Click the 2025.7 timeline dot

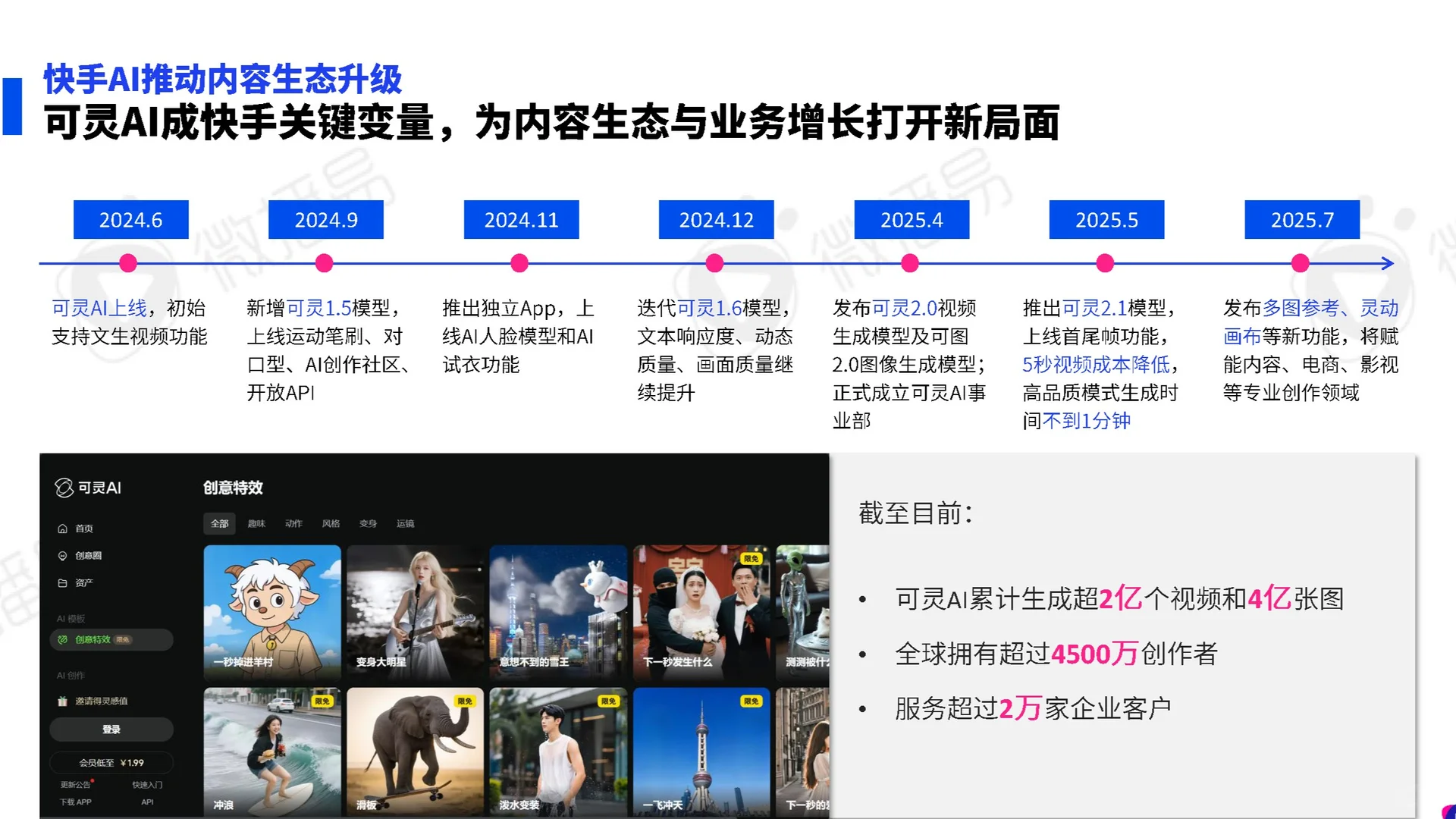click(1301, 263)
